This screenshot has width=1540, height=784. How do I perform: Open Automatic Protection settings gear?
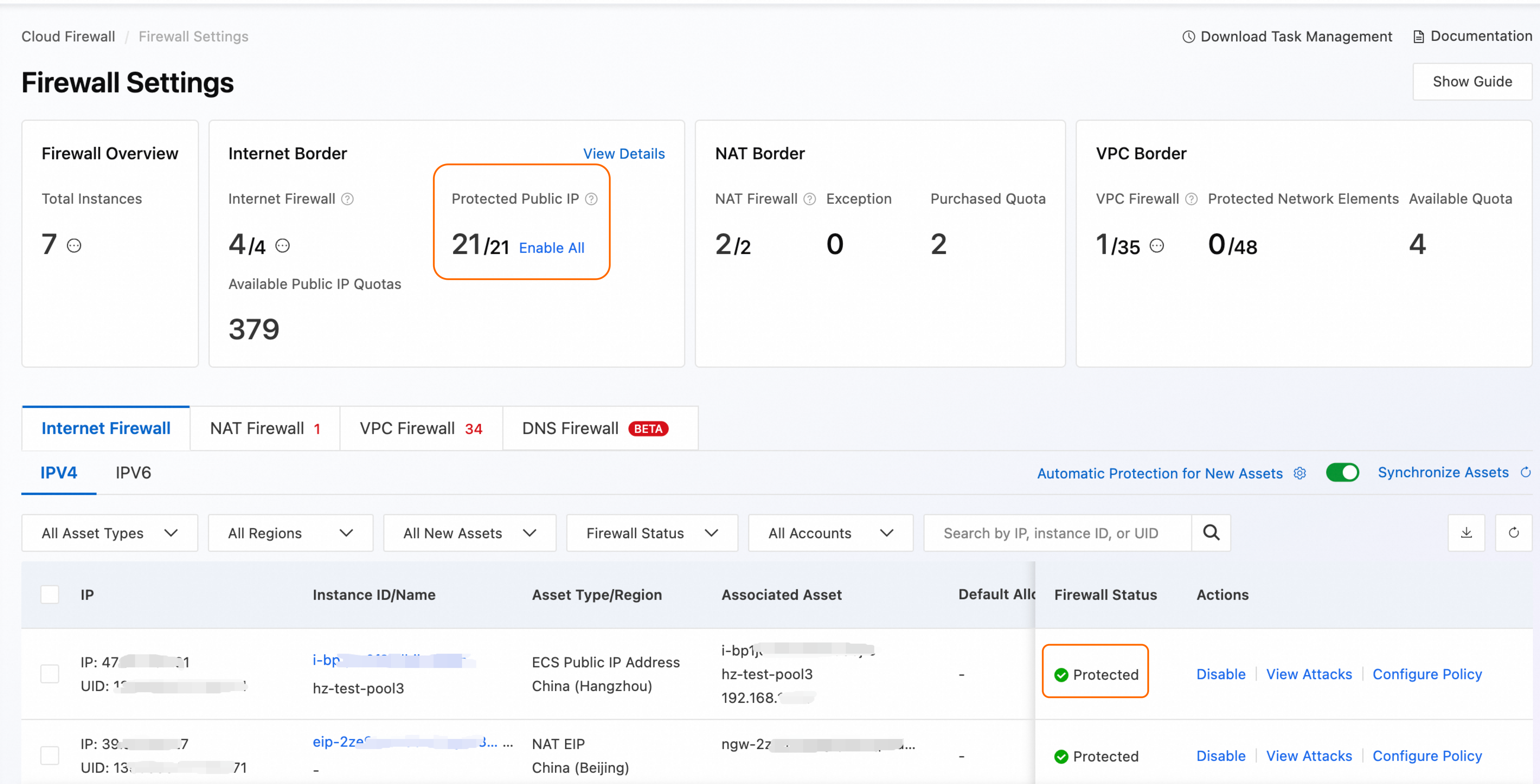pos(1300,473)
